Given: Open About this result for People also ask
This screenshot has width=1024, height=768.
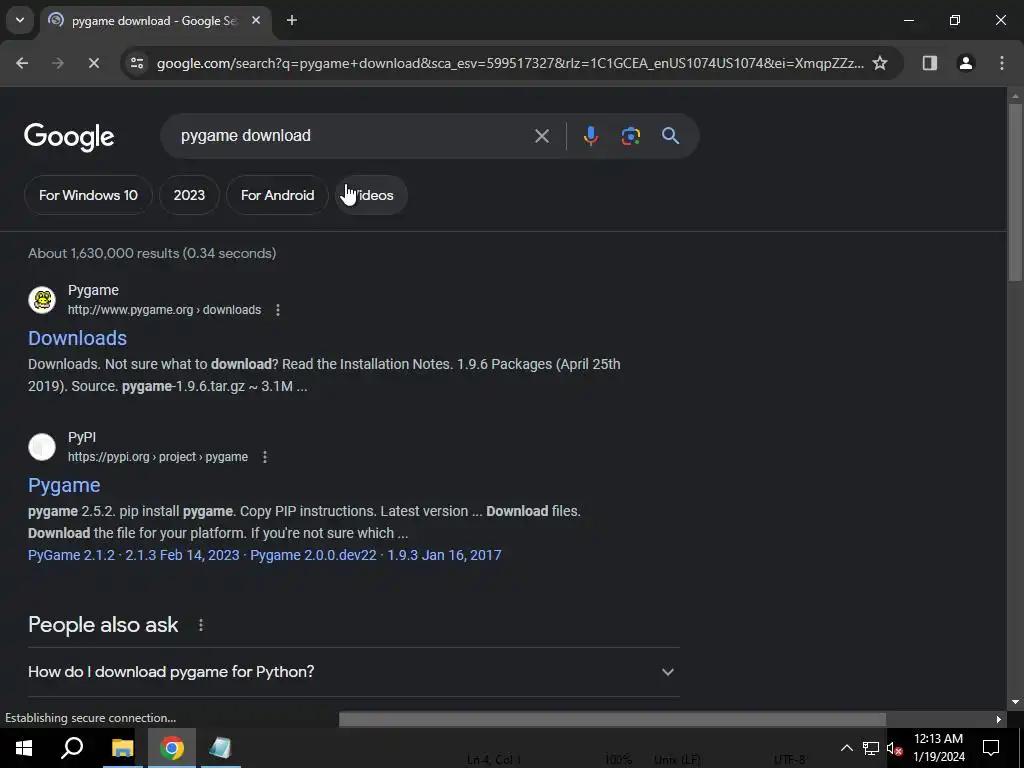Looking at the screenshot, I should coord(200,625).
